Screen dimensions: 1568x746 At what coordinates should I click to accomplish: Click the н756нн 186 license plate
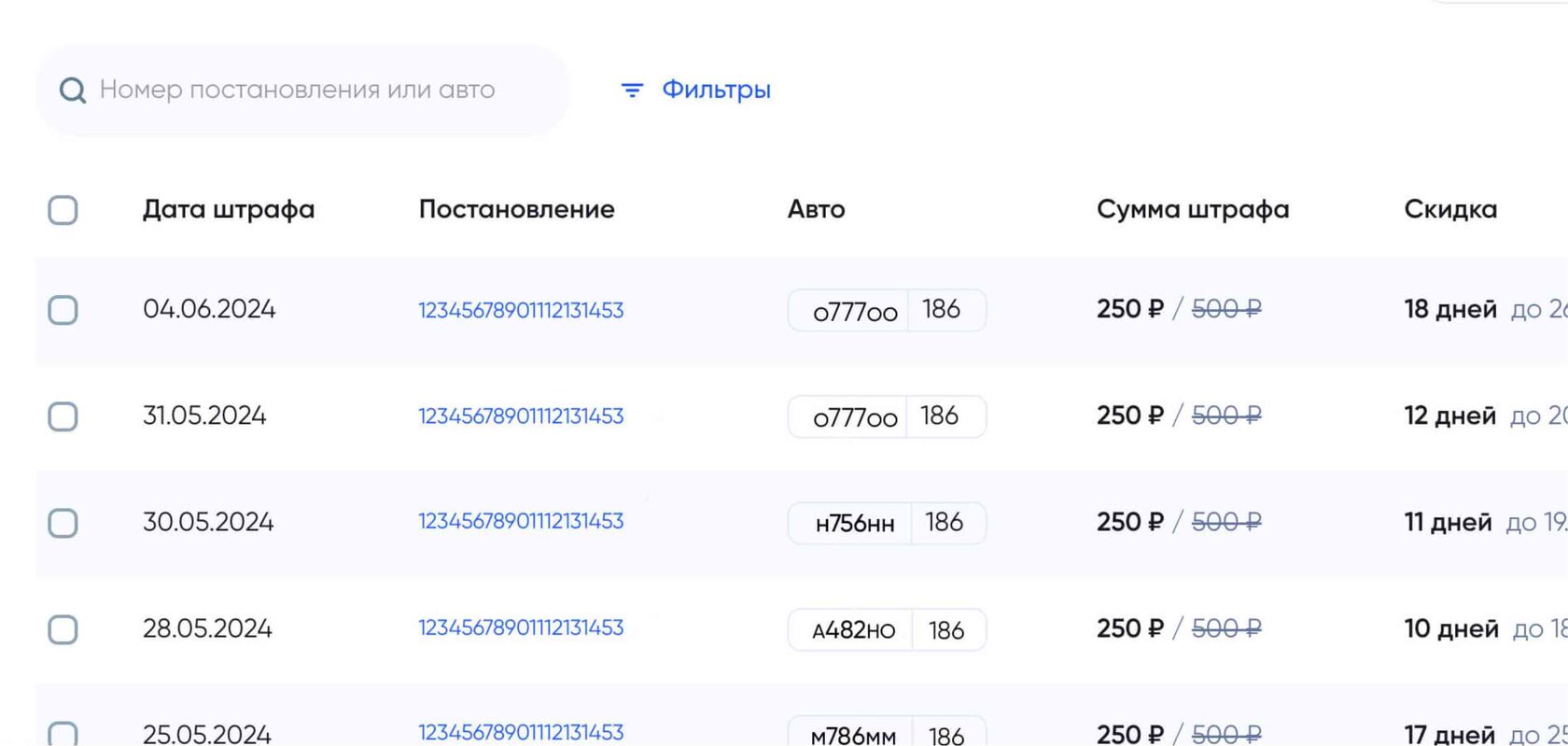[x=886, y=523]
